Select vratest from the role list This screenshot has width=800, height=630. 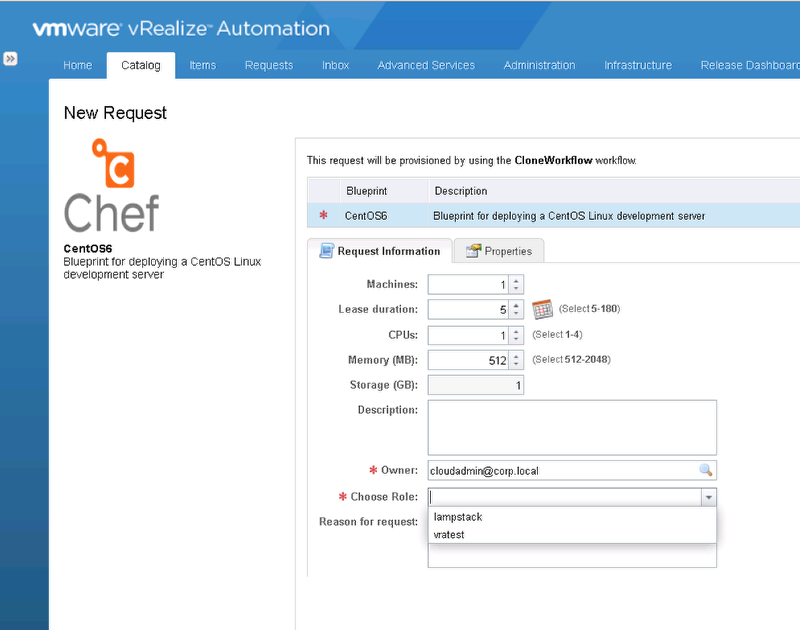(450, 535)
